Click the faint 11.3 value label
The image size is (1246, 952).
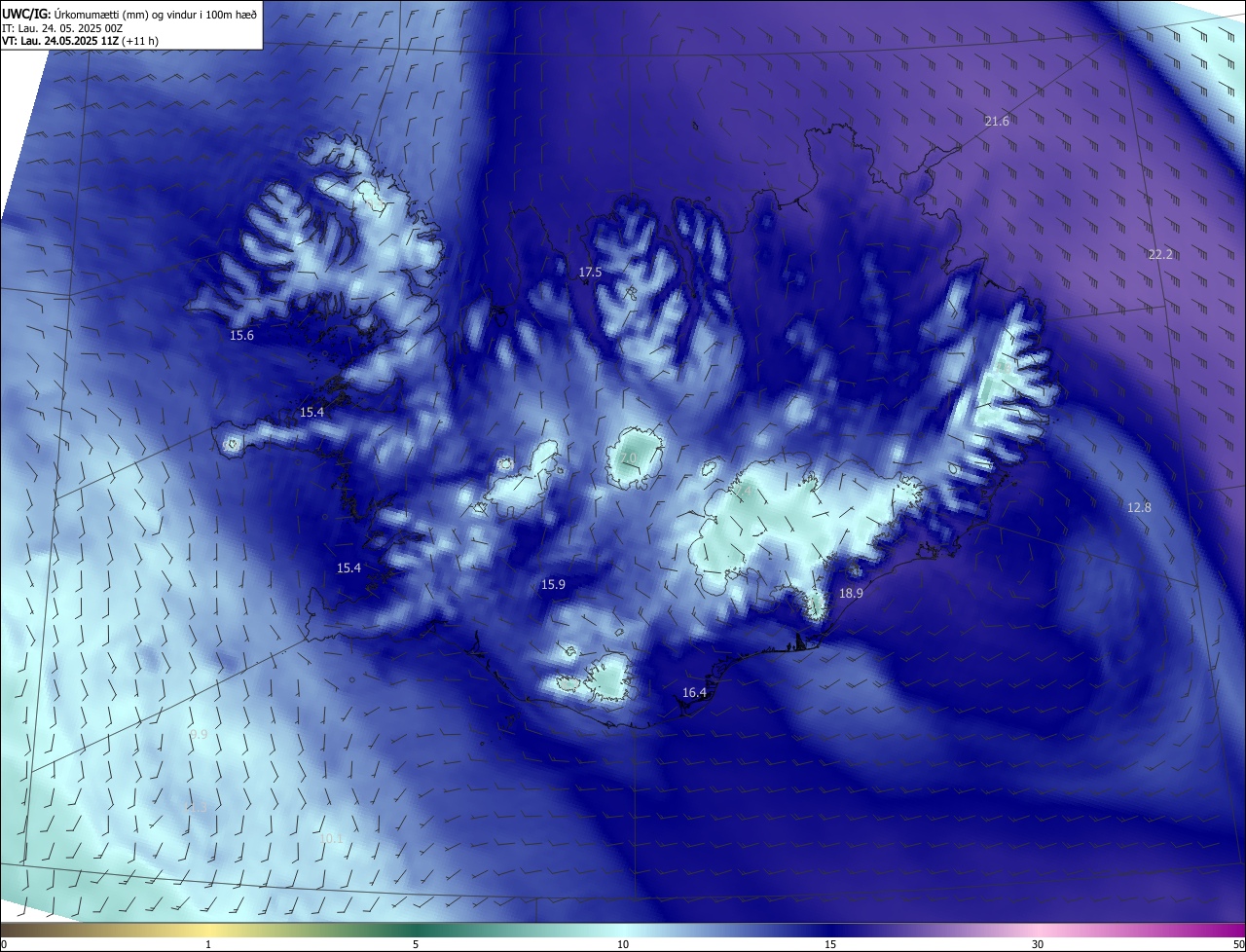[x=198, y=808]
